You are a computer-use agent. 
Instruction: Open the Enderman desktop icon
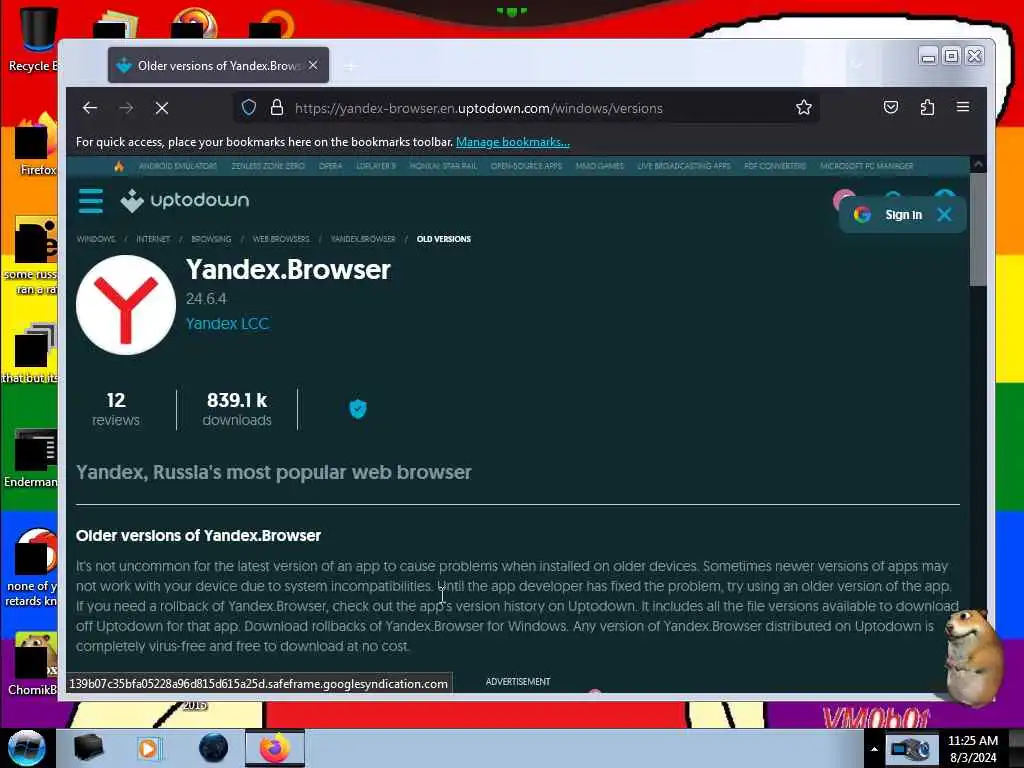click(x=31, y=458)
